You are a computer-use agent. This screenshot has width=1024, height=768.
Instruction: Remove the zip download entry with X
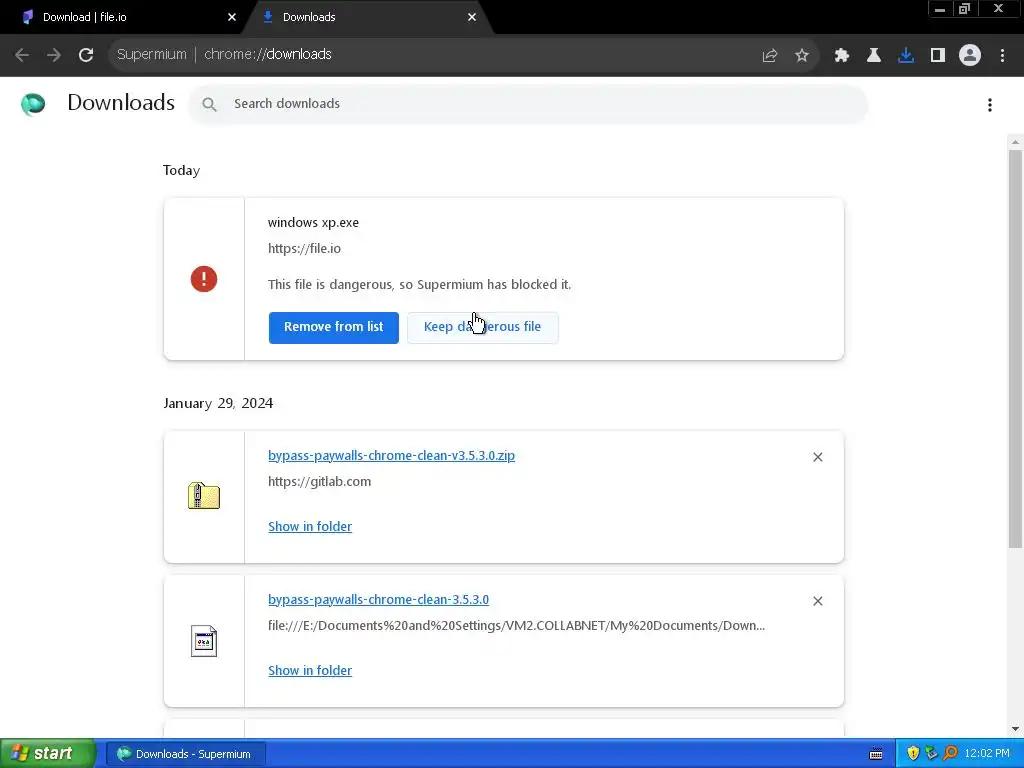point(818,457)
